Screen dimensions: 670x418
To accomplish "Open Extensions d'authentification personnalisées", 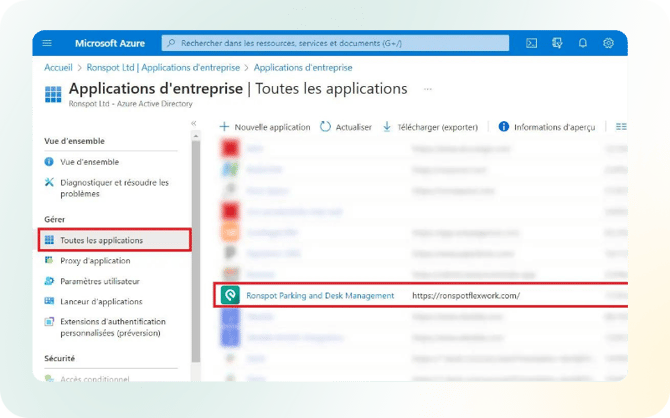I will [x=113, y=327].
